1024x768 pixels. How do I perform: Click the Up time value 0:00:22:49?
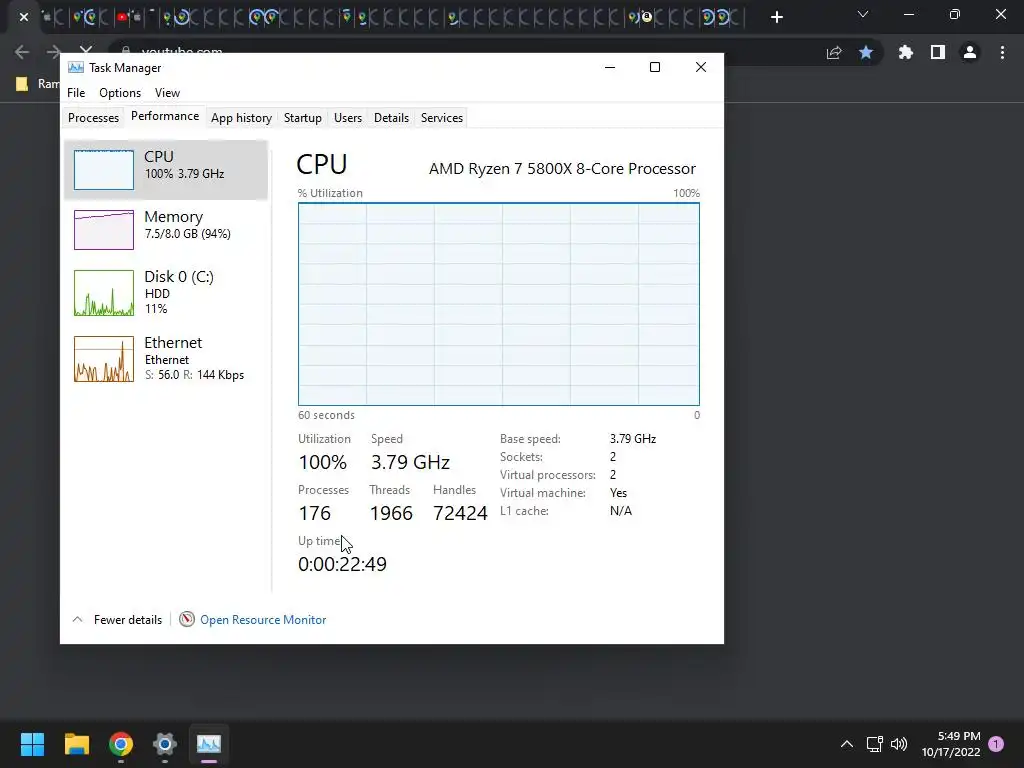pos(342,564)
